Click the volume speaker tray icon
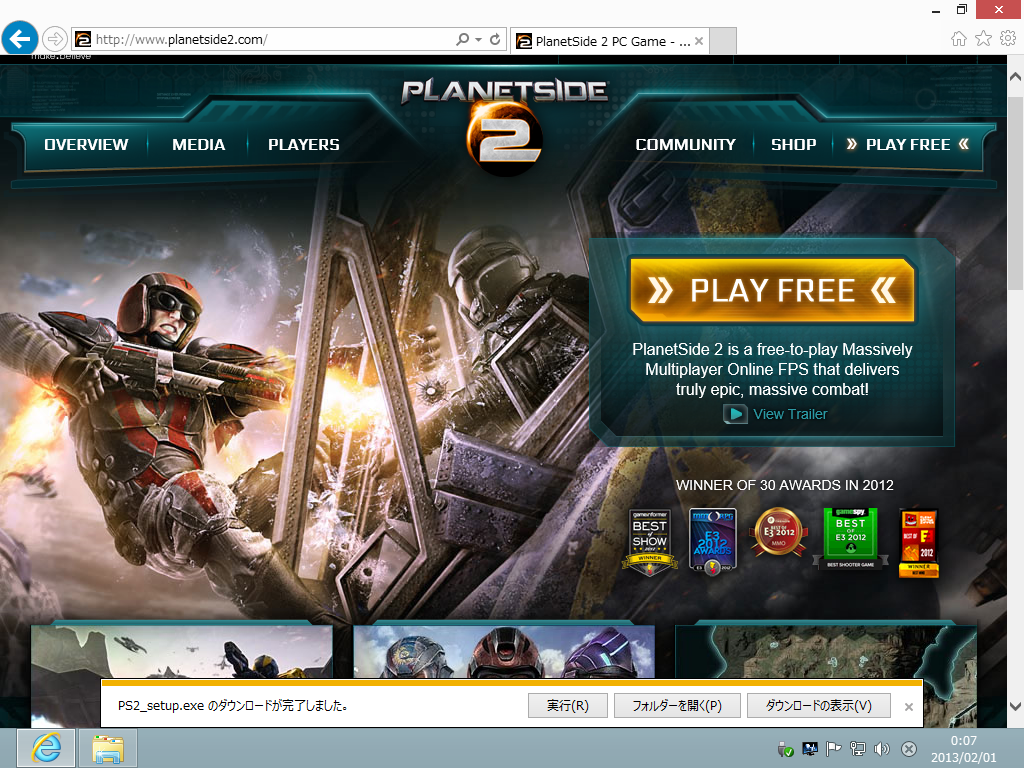The image size is (1024, 768). [882, 749]
